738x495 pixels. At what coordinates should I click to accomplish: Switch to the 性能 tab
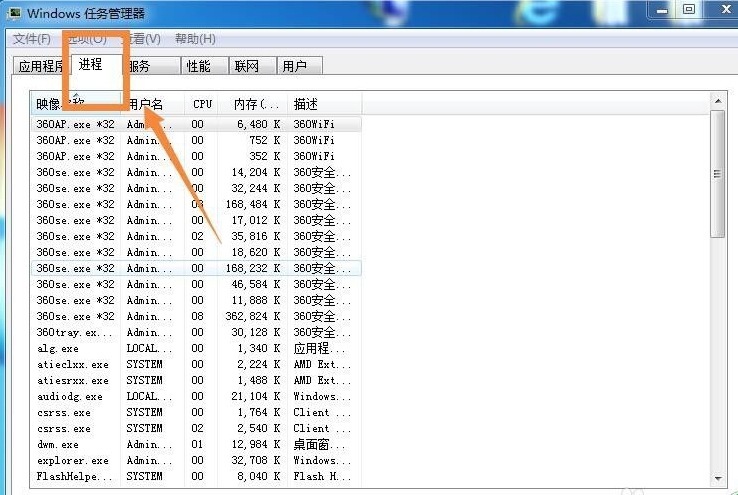[x=198, y=66]
